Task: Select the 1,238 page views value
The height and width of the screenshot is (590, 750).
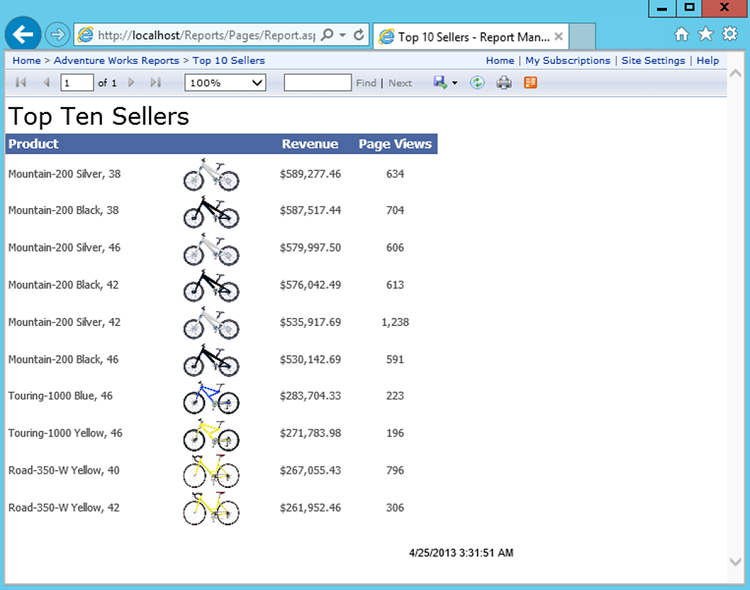Action: tap(395, 322)
